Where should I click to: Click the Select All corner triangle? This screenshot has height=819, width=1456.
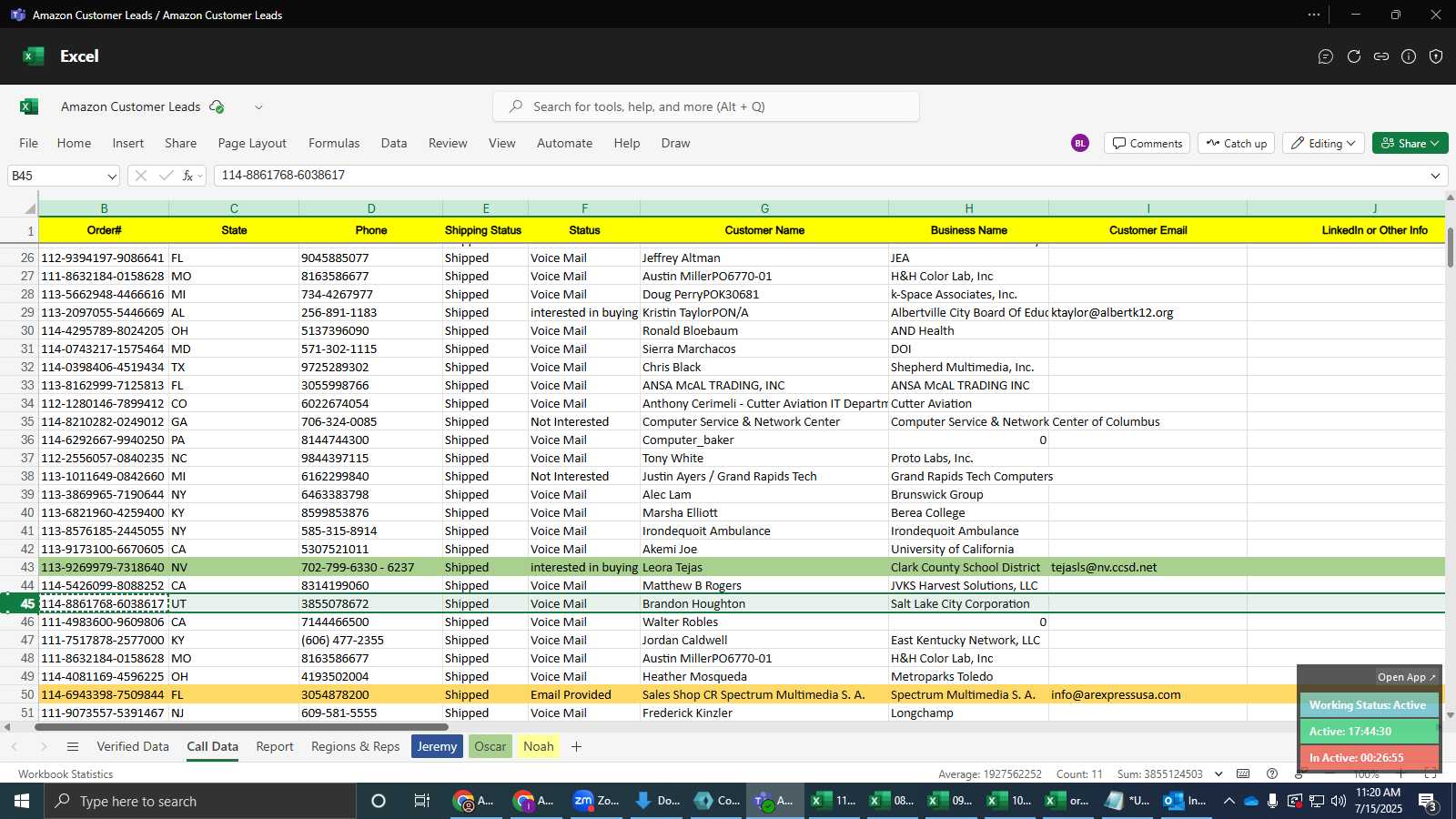(x=29, y=208)
